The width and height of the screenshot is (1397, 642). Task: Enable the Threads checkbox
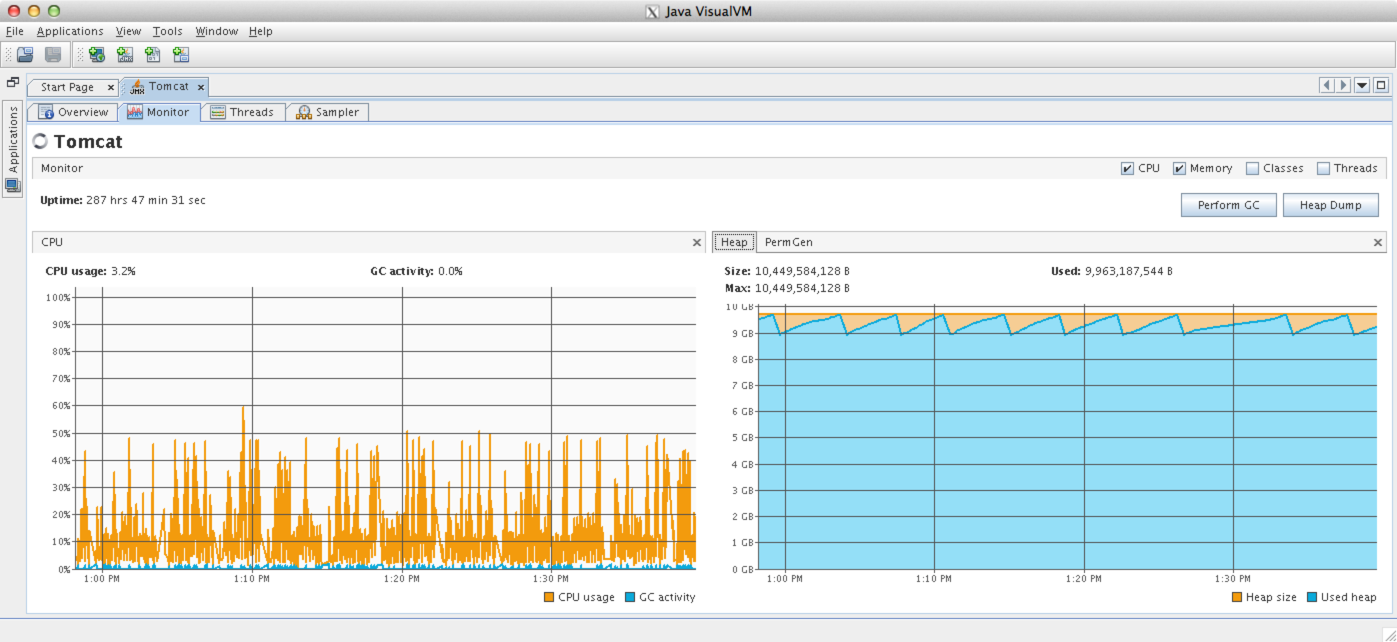click(1323, 168)
